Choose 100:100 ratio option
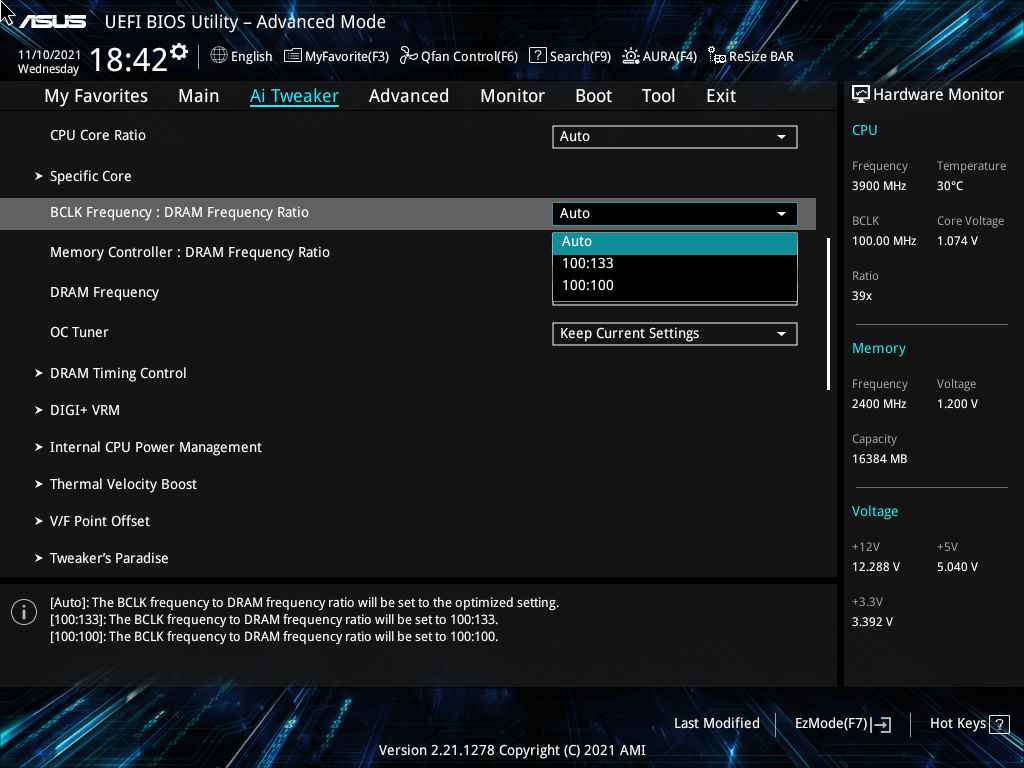Image resolution: width=1024 pixels, height=768 pixels. pyautogui.click(x=675, y=285)
